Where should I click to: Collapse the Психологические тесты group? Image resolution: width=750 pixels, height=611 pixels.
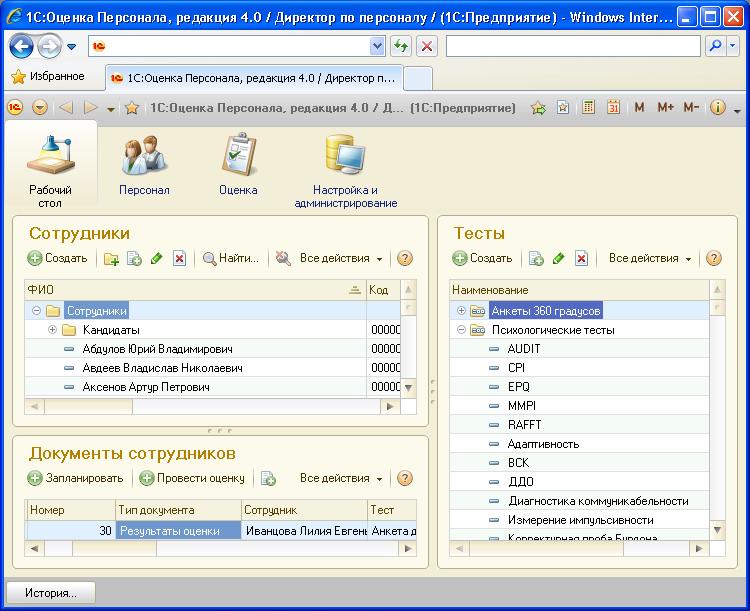(x=461, y=330)
